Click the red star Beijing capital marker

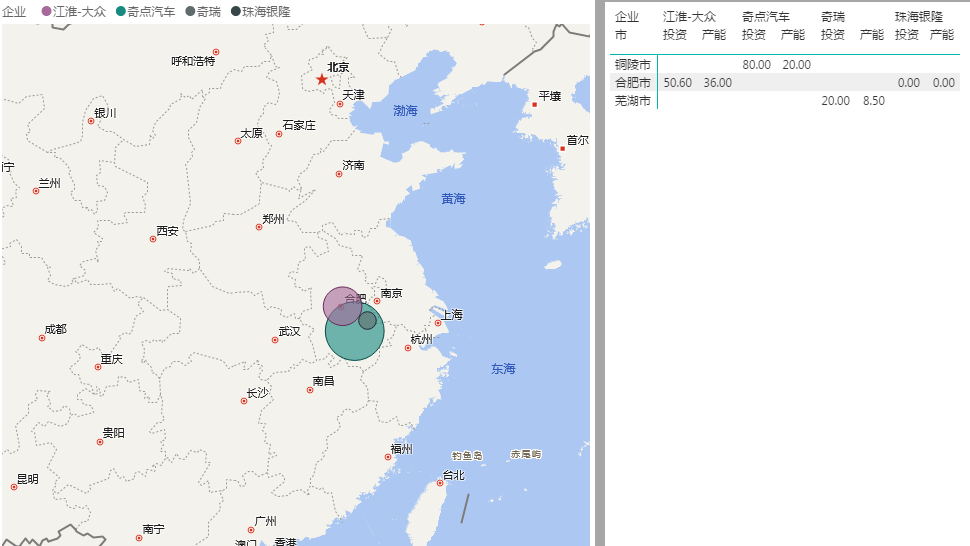click(x=321, y=79)
